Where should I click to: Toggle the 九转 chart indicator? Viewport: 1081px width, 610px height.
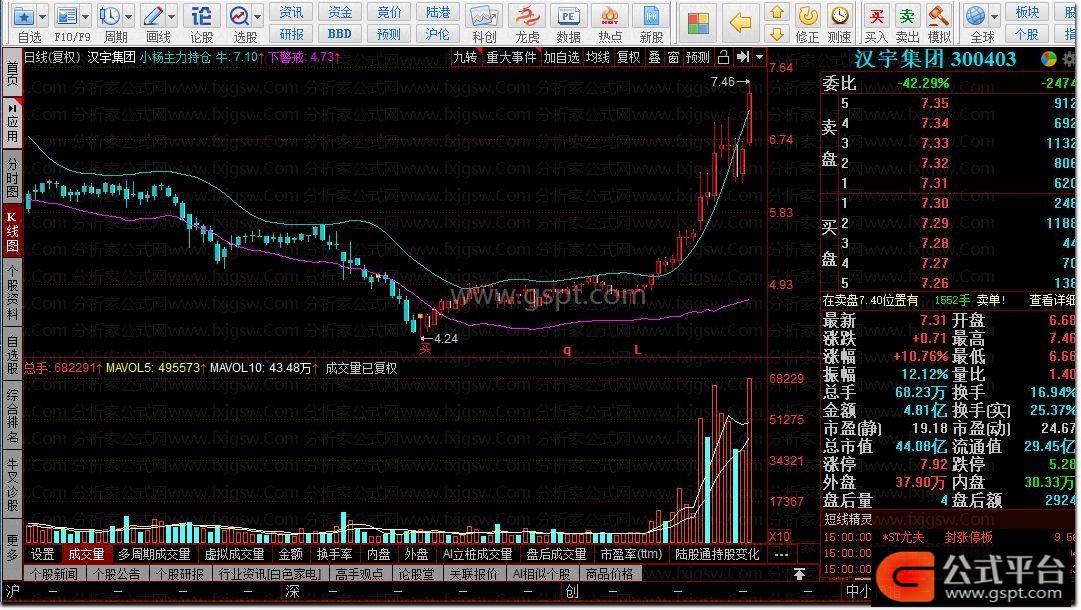pos(465,57)
